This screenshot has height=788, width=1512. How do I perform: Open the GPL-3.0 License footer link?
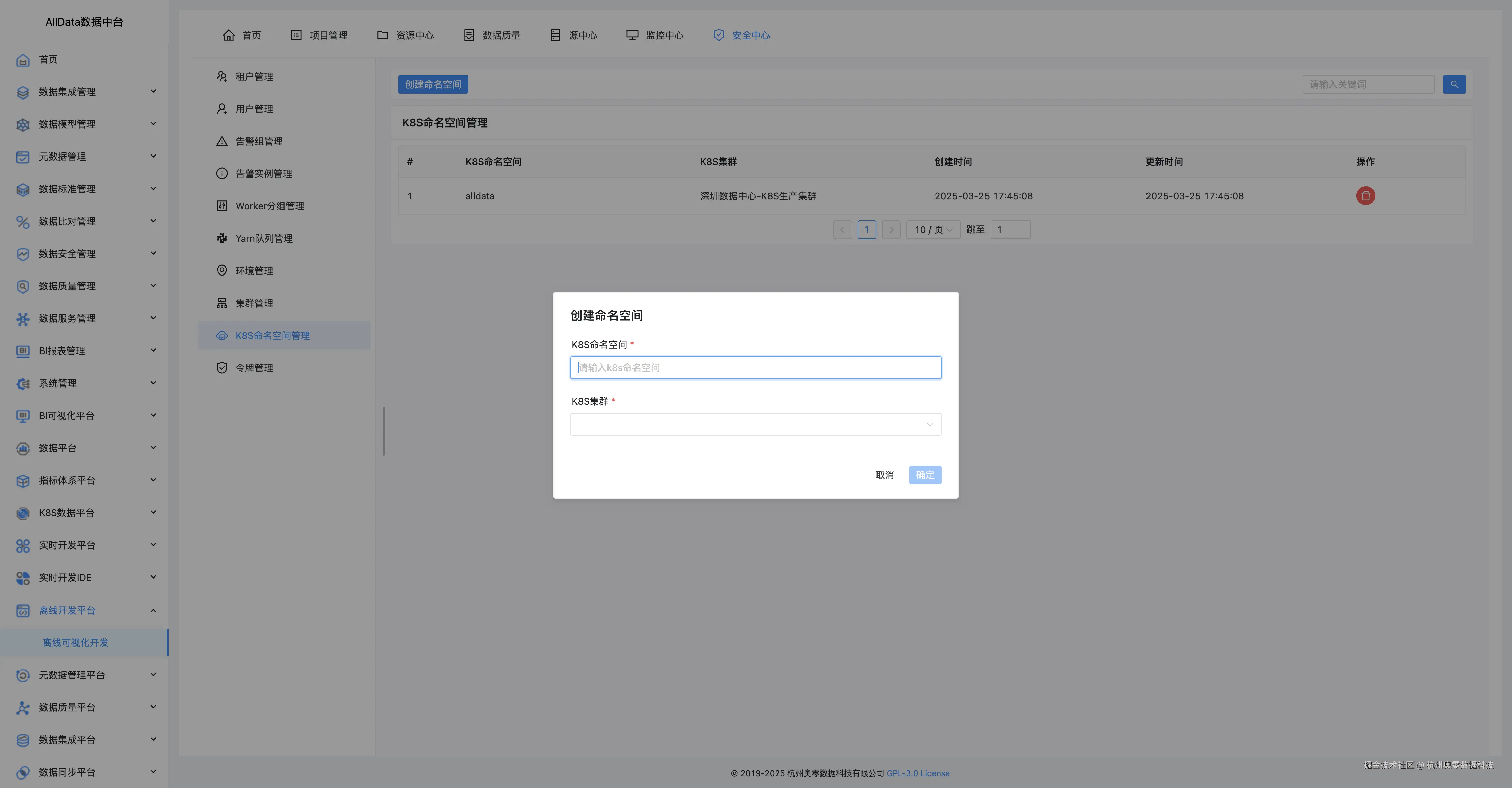(x=917, y=773)
